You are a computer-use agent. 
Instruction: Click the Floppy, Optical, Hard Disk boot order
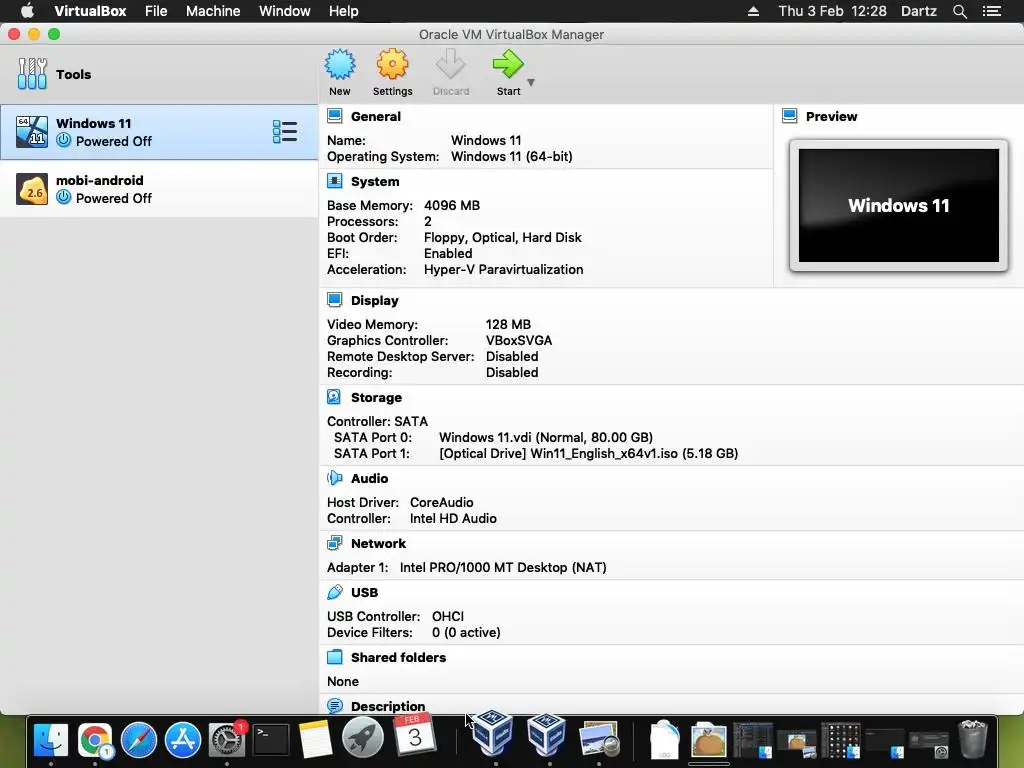coord(502,237)
